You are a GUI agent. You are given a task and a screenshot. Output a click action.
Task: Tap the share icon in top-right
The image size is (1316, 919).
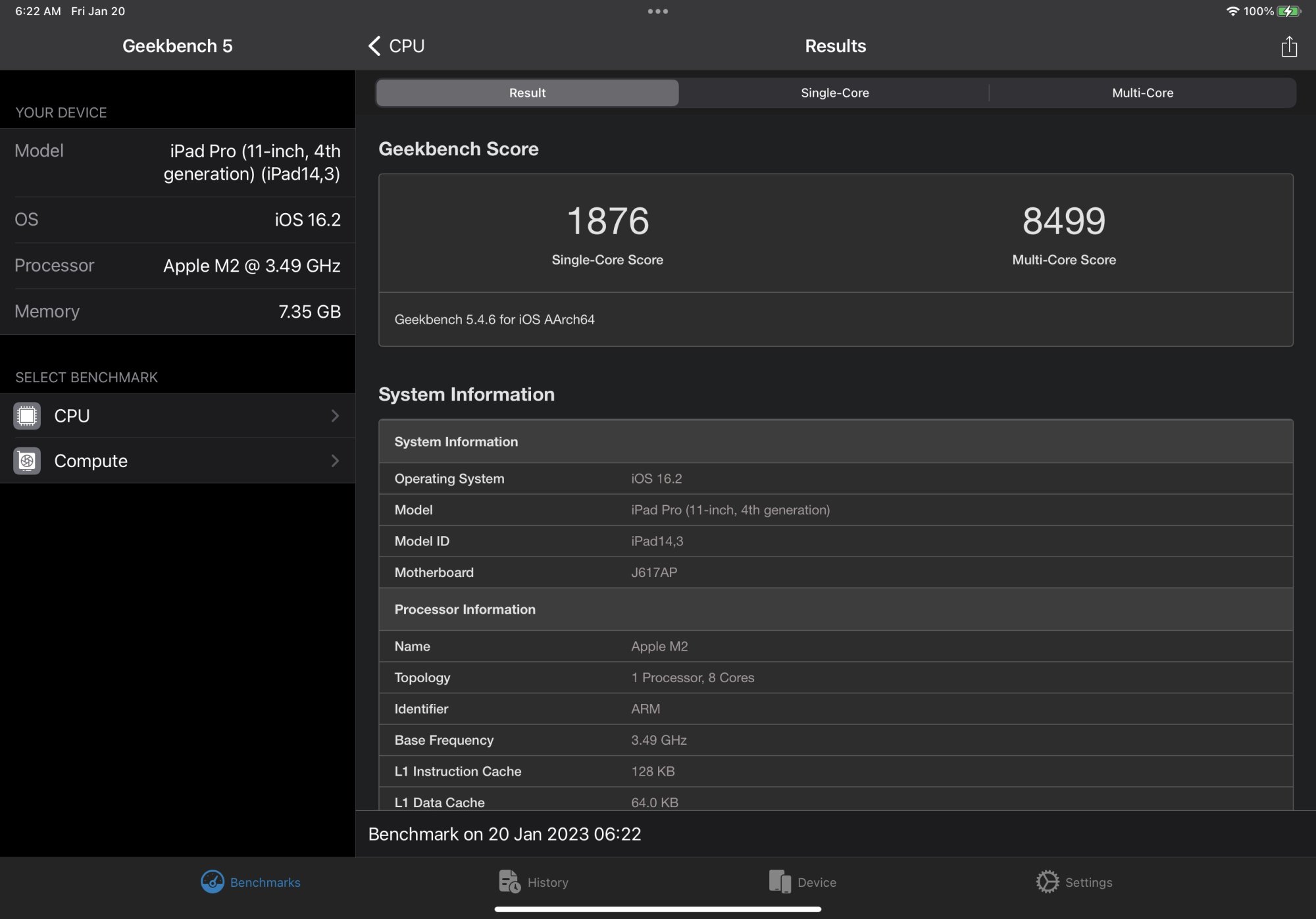point(1288,47)
